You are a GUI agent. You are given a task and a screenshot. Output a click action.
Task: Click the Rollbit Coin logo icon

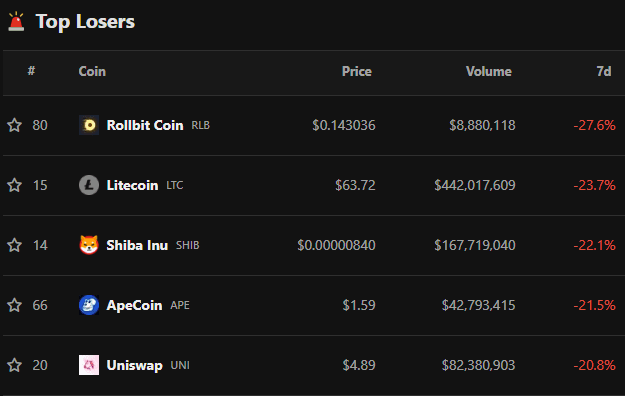89,125
